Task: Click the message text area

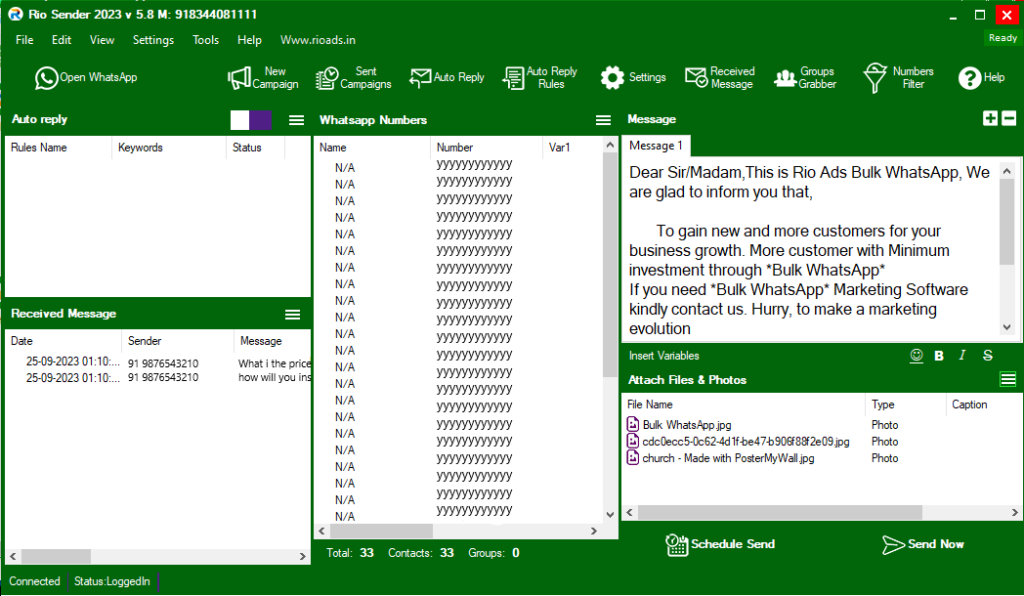Action: (x=810, y=250)
